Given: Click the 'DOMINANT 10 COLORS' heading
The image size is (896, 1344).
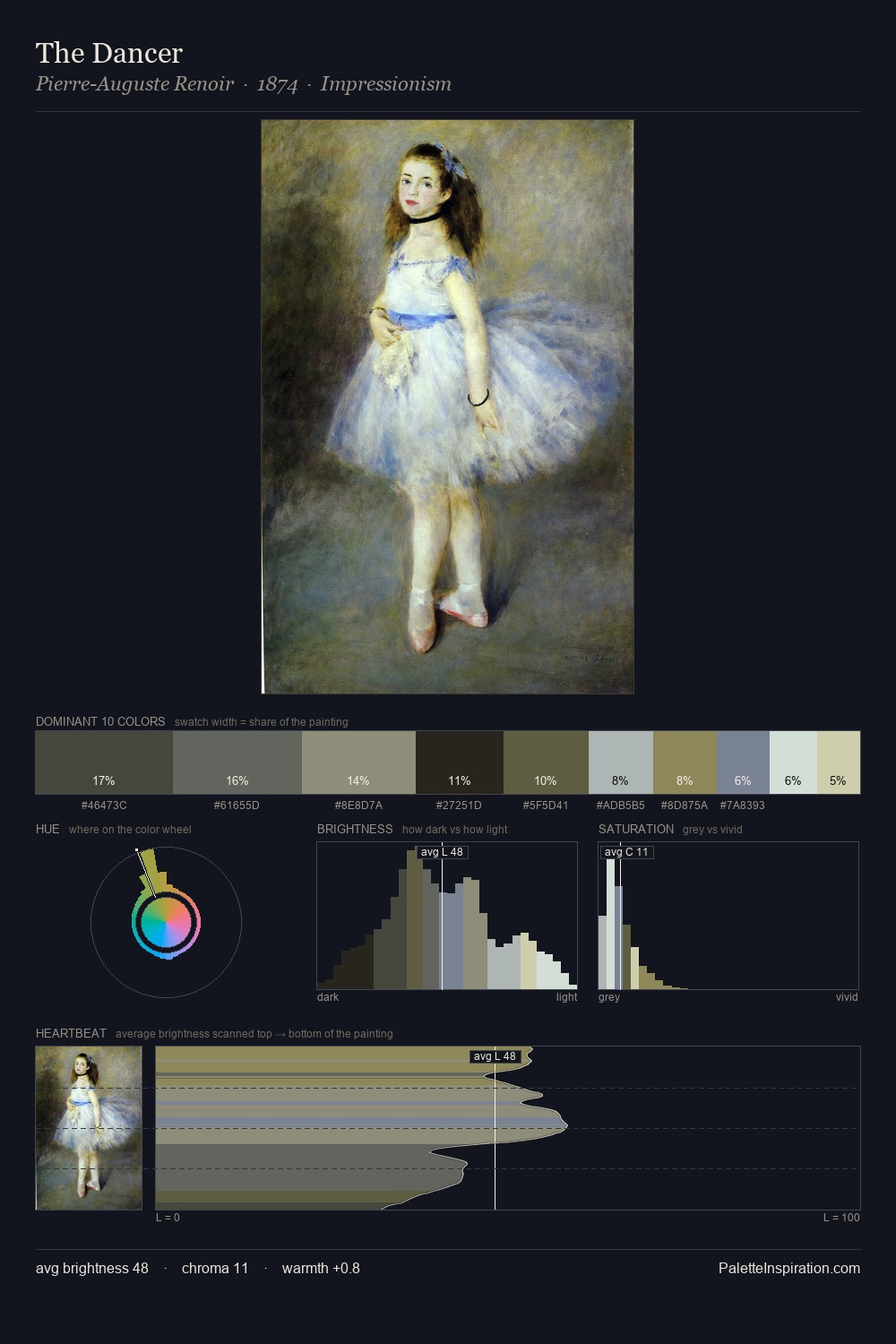Looking at the screenshot, I should (x=100, y=721).
